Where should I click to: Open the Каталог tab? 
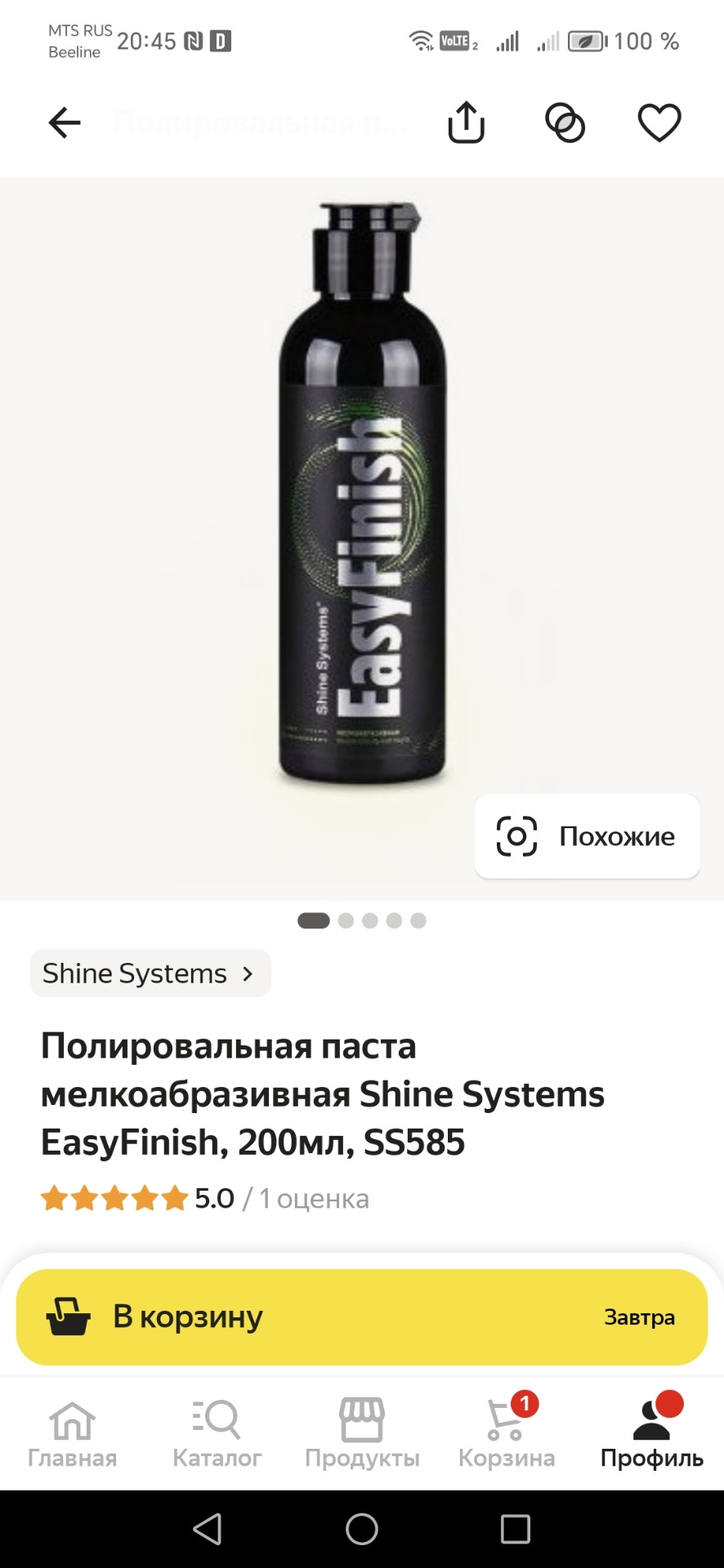point(217,1433)
